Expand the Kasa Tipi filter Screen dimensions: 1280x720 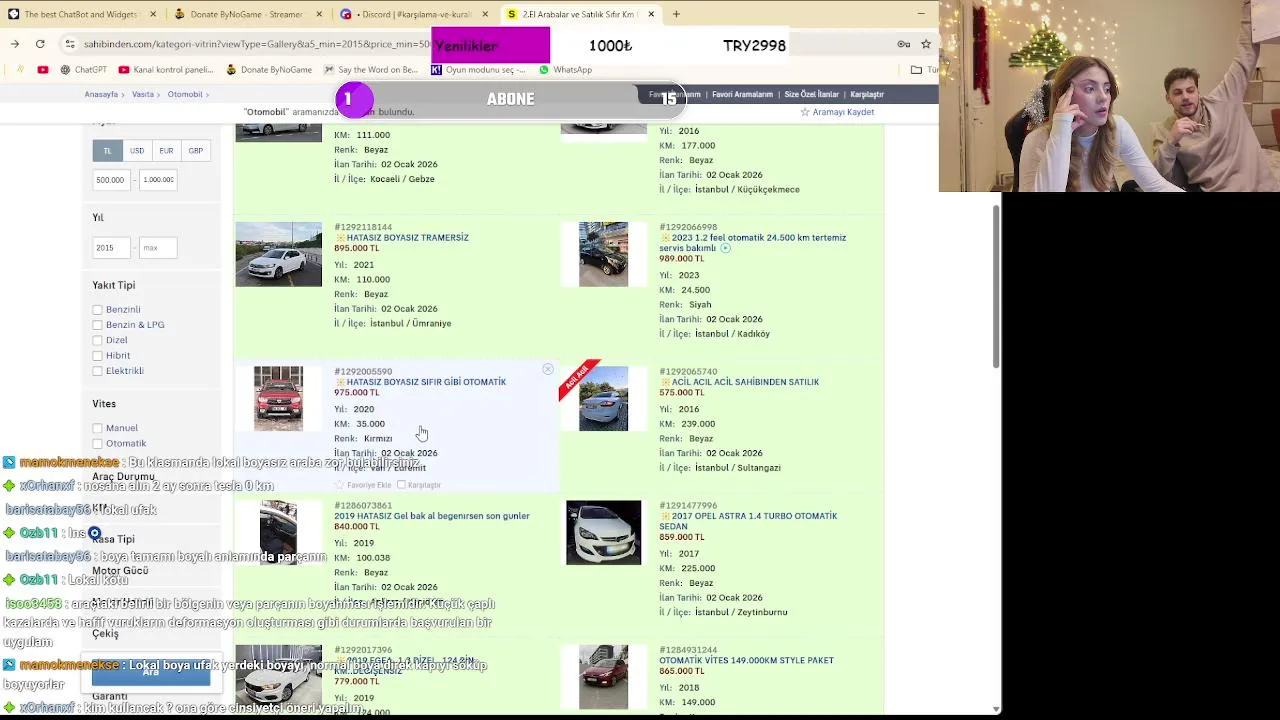point(113,539)
